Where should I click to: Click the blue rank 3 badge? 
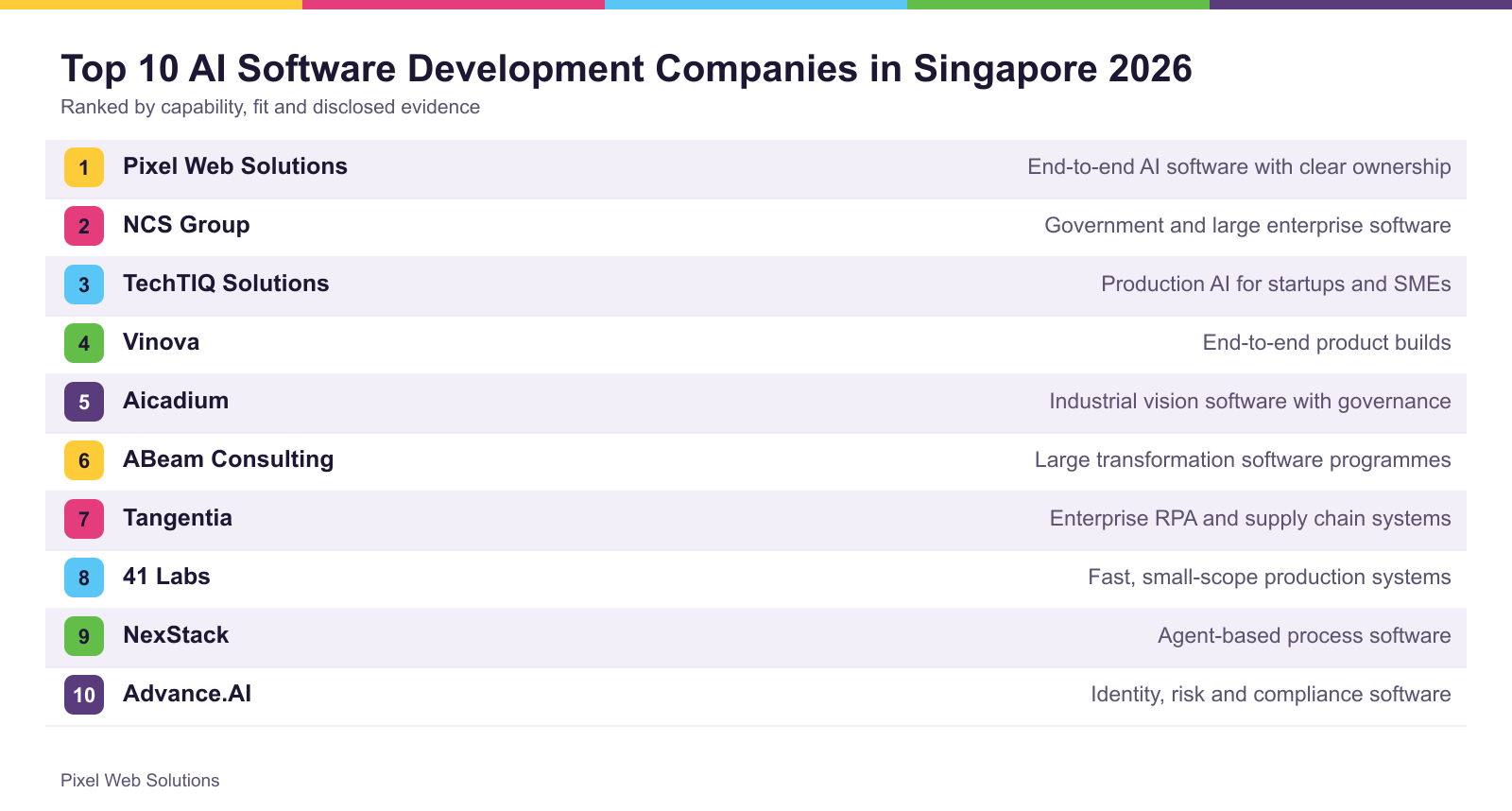coord(84,285)
